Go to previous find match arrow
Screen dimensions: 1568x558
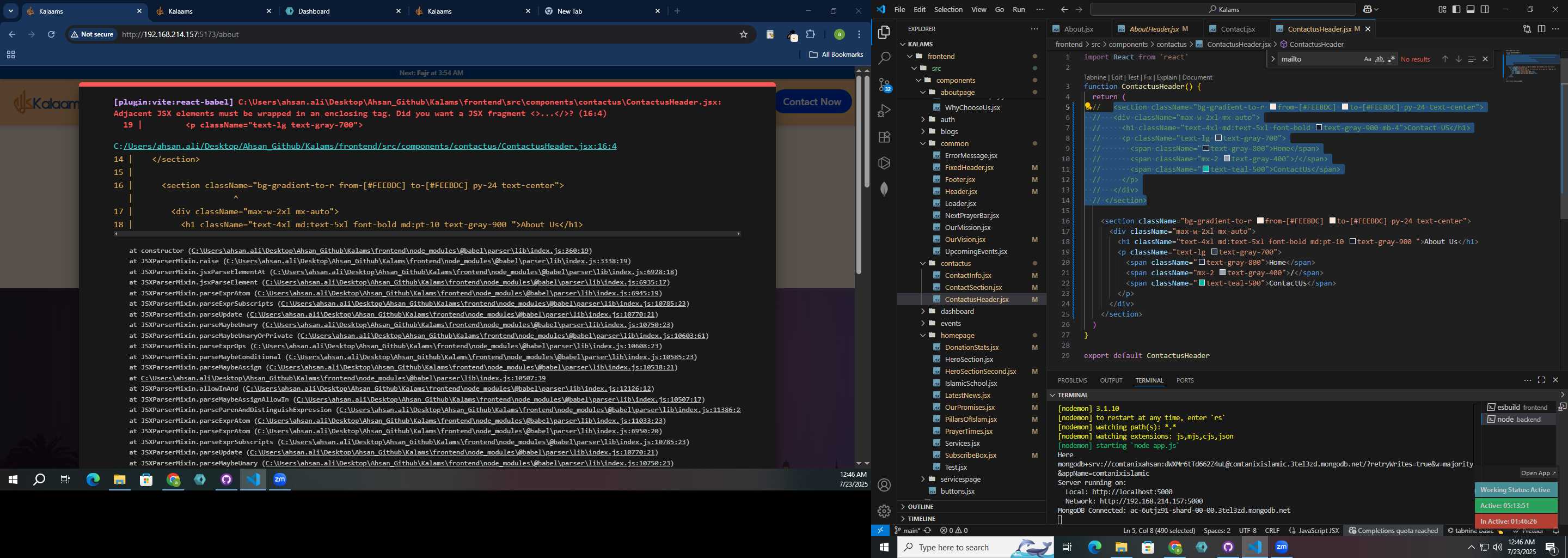pyautogui.click(x=1444, y=59)
